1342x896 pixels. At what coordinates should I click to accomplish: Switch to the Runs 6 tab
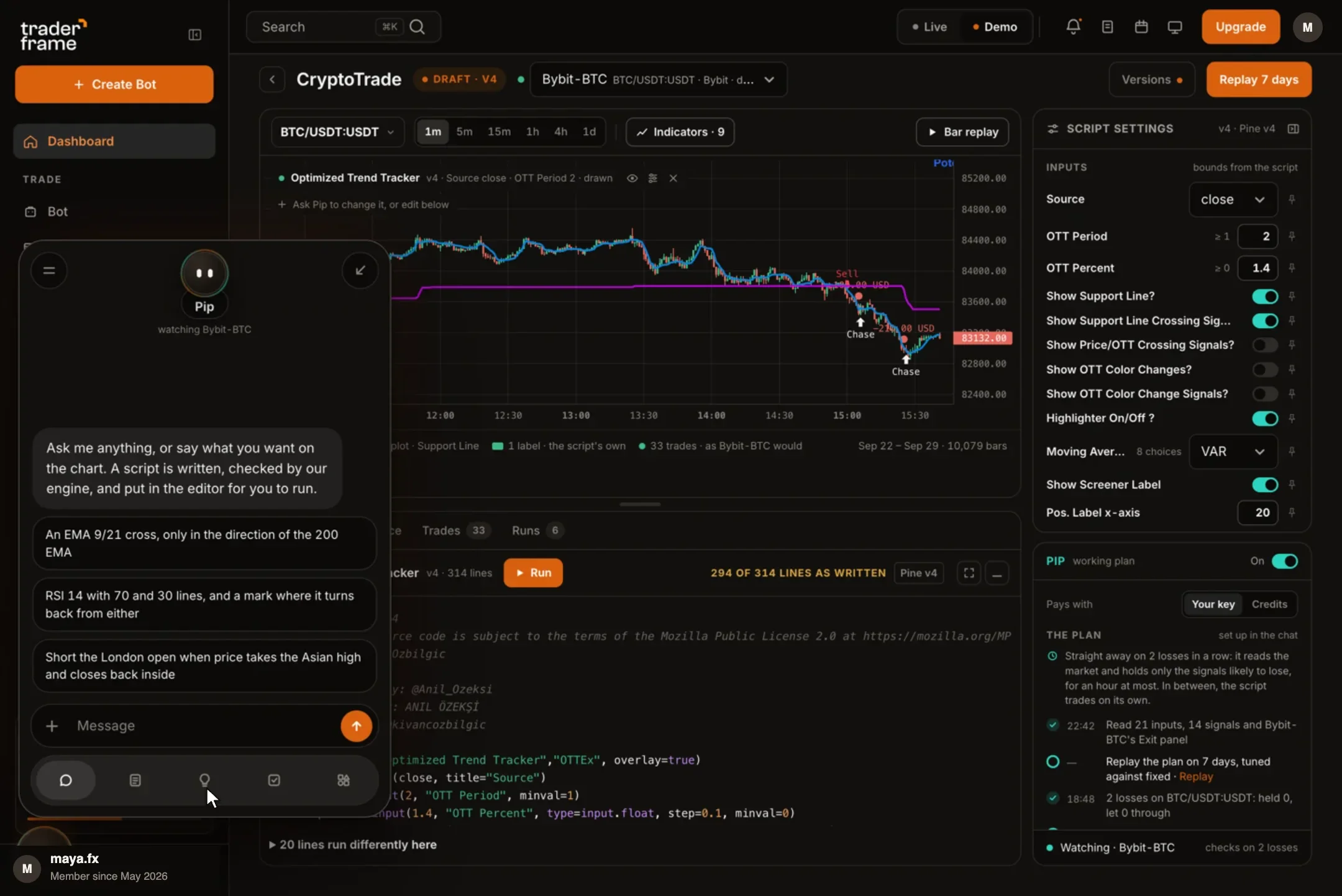click(x=537, y=531)
